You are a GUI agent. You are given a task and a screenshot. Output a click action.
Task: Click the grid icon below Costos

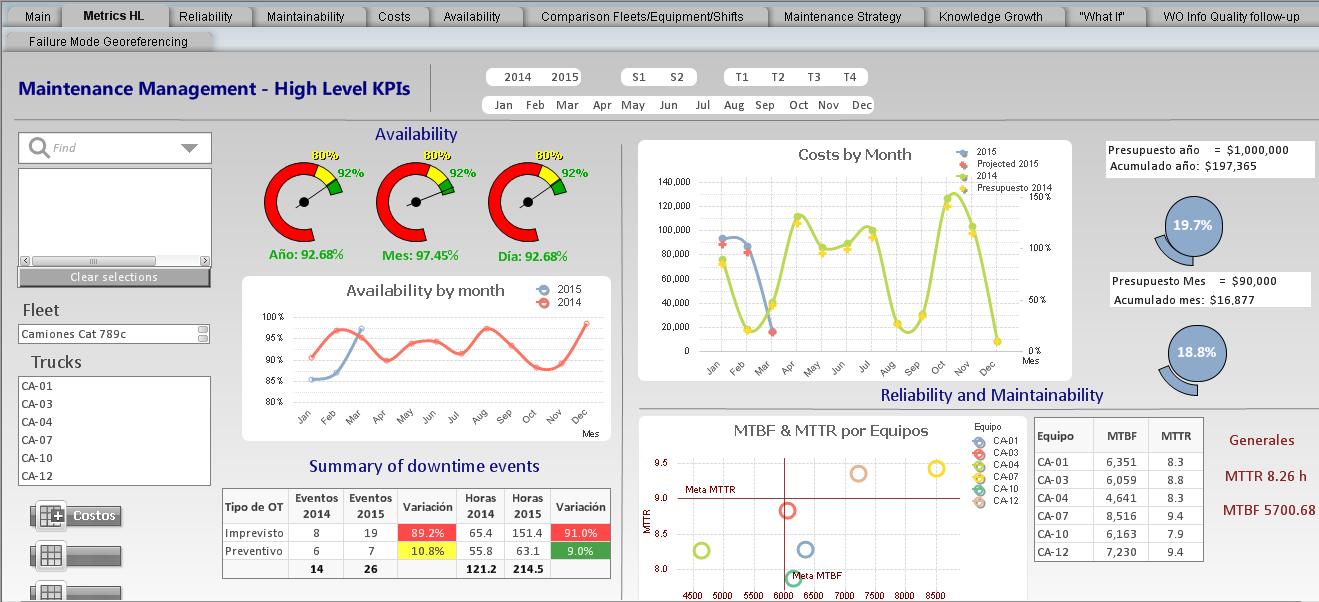coord(50,555)
